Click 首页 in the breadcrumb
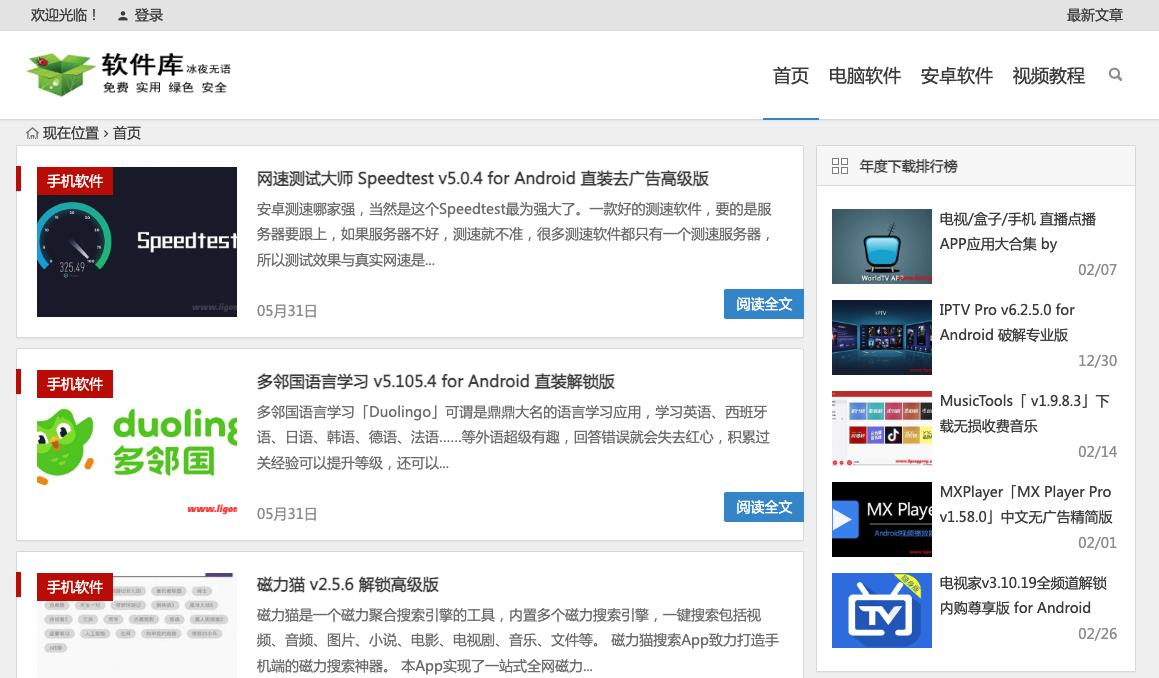The width and height of the screenshot is (1159, 678). click(x=126, y=133)
